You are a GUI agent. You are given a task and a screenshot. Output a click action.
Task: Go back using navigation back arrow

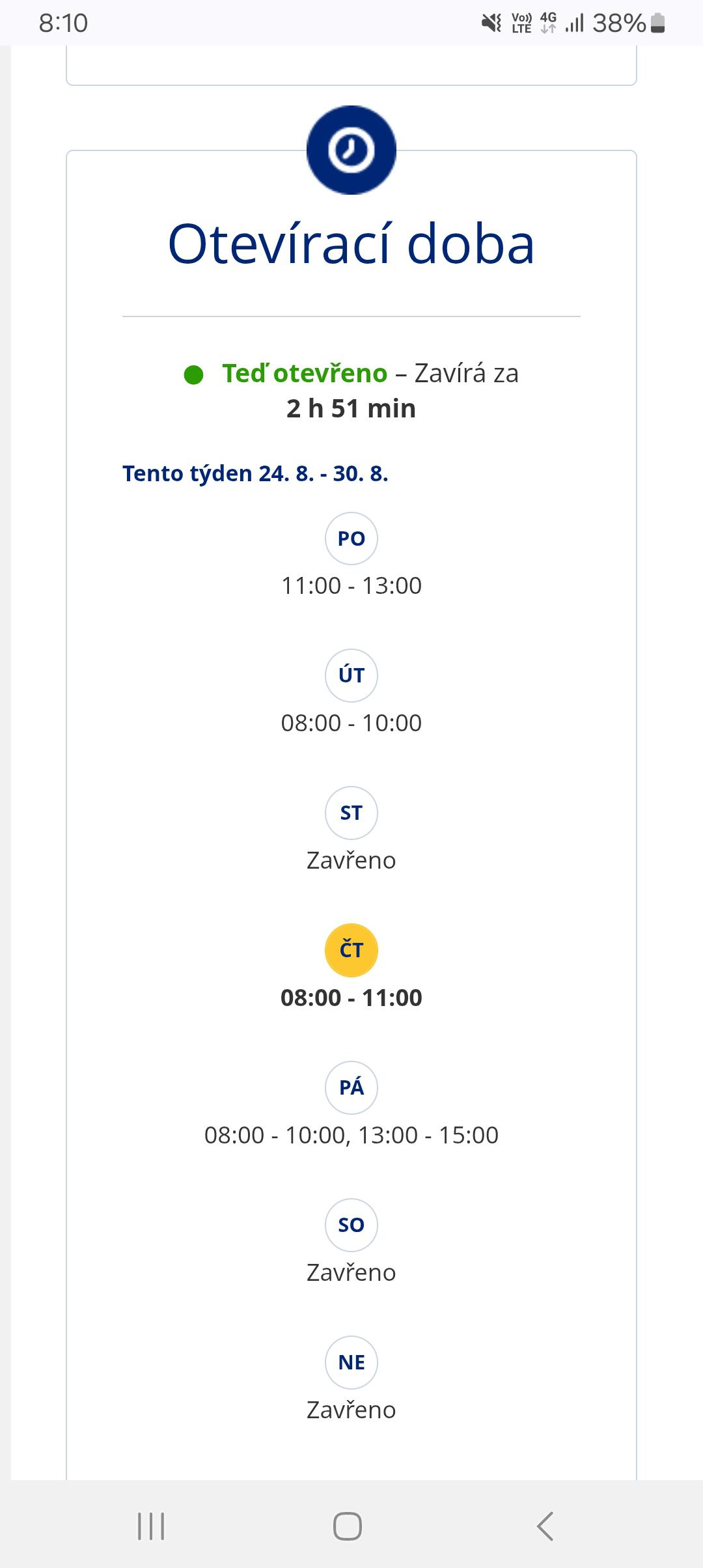[545, 1526]
